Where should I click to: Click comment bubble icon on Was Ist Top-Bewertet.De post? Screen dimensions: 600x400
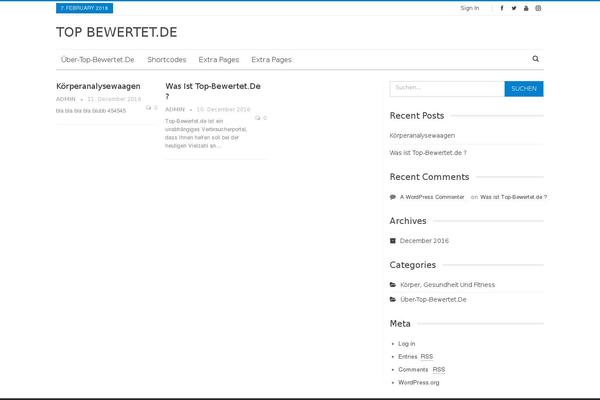point(258,118)
